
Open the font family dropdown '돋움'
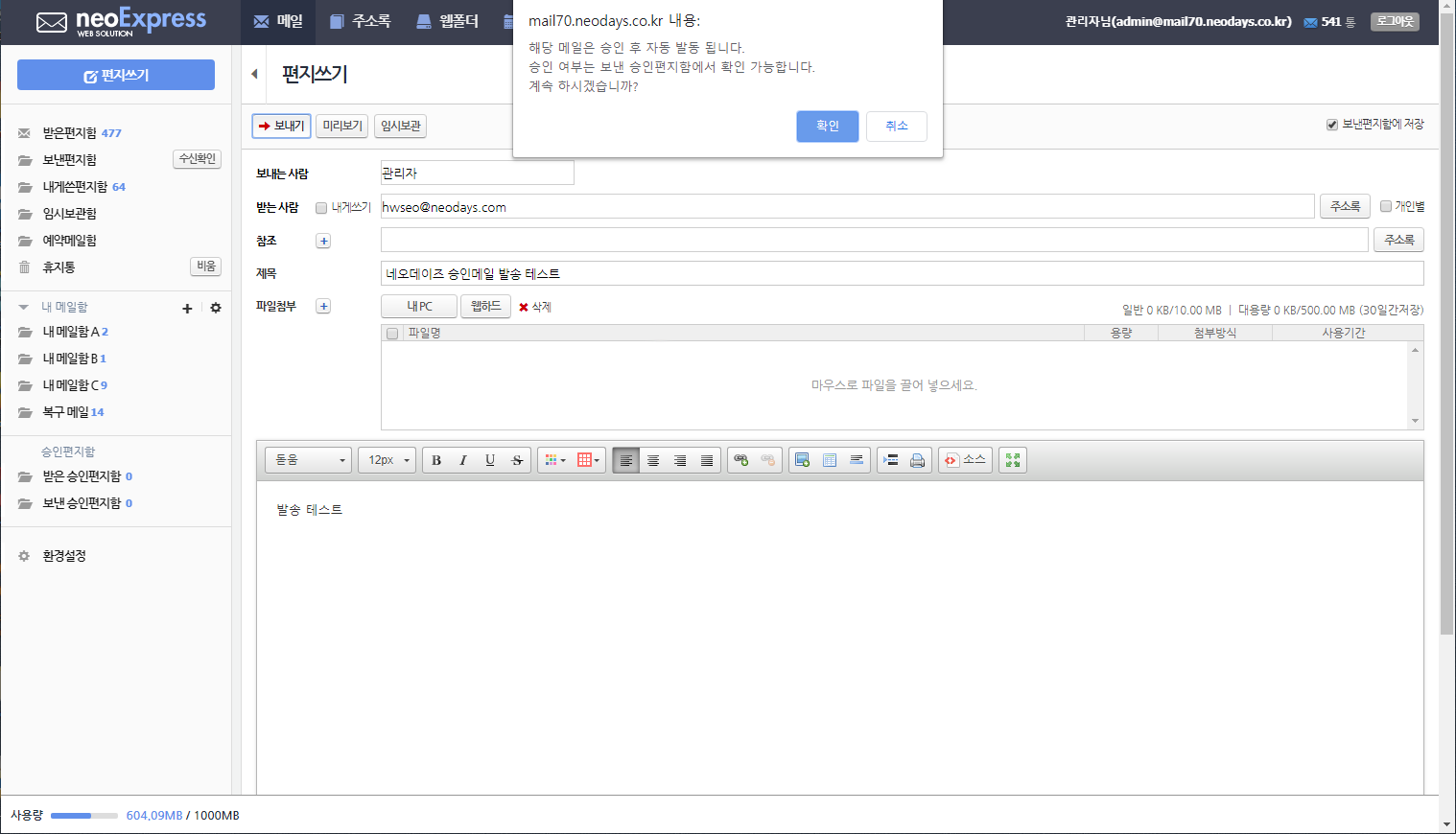(x=309, y=460)
